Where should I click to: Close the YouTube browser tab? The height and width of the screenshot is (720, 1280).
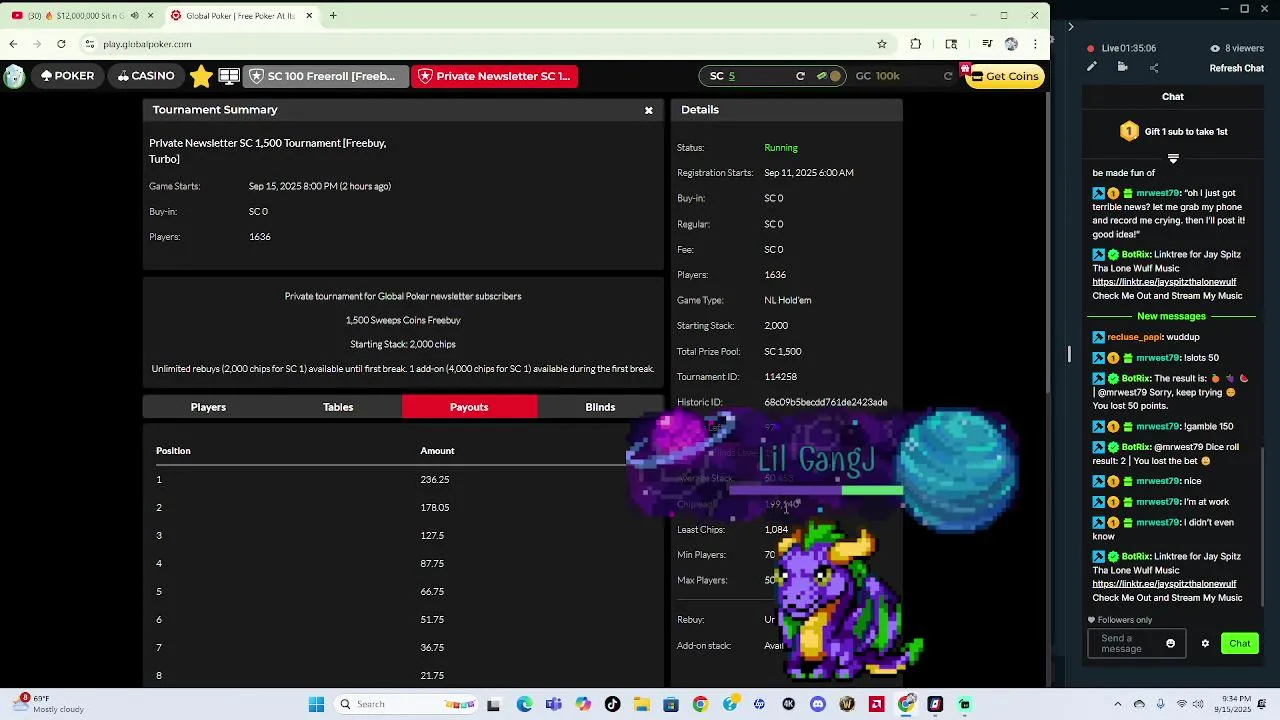click(150, 15)
